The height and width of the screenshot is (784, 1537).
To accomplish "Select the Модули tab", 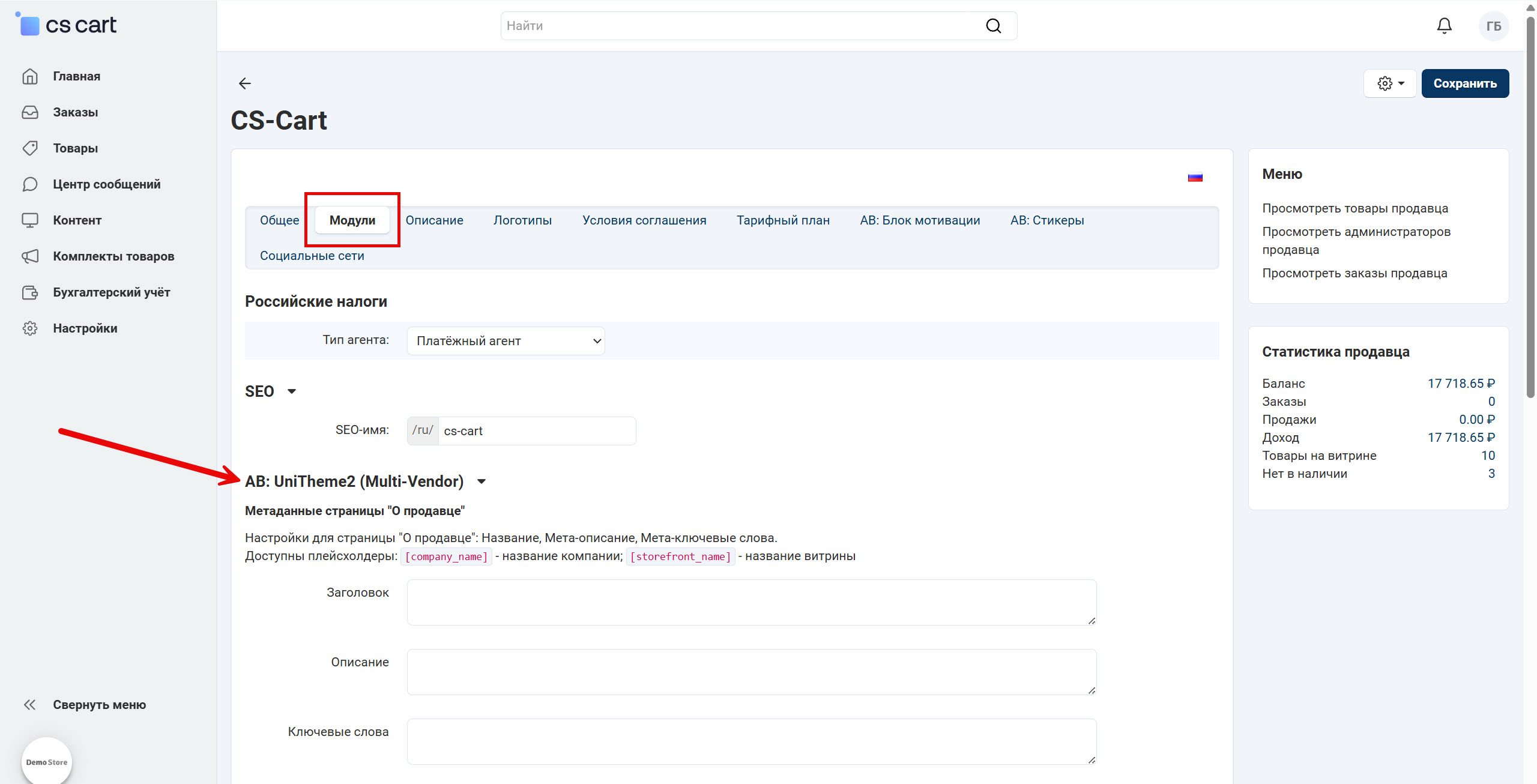I will 352,220.
